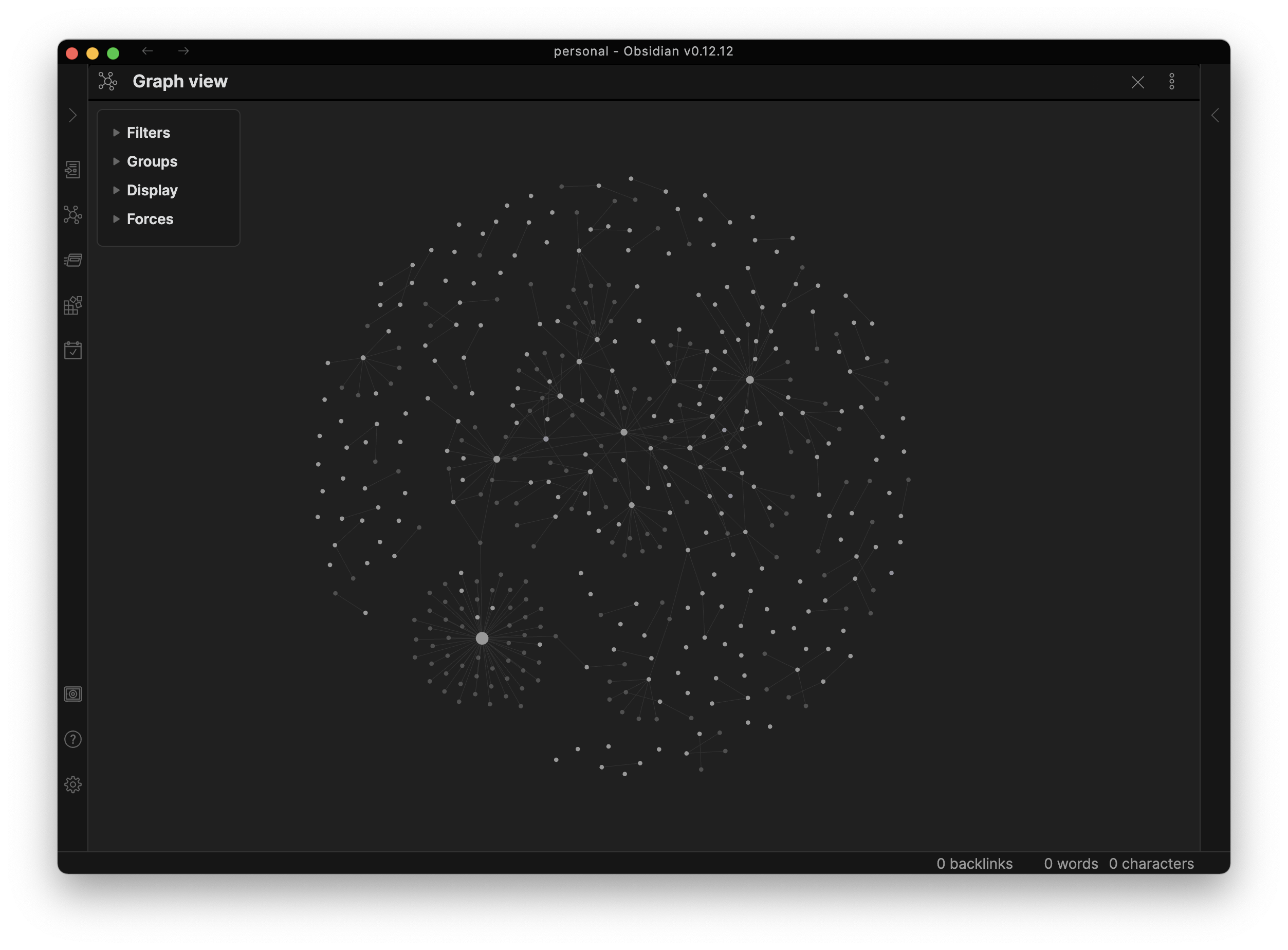
Task: Open today's daily note calendar icon
Action: click(x=72, y=350)
